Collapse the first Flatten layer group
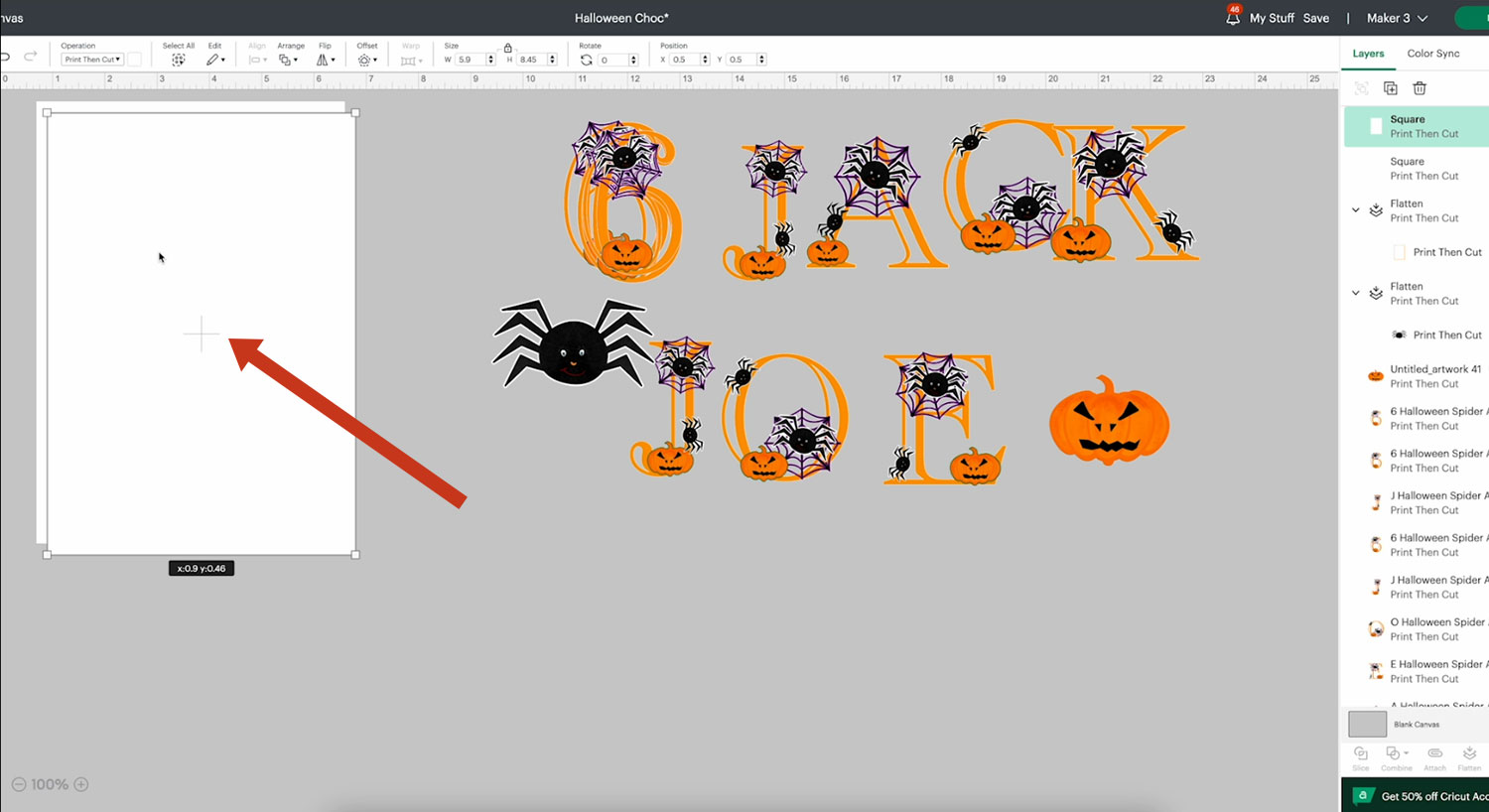This screenshot has width=1489, height=812. 1356,210
